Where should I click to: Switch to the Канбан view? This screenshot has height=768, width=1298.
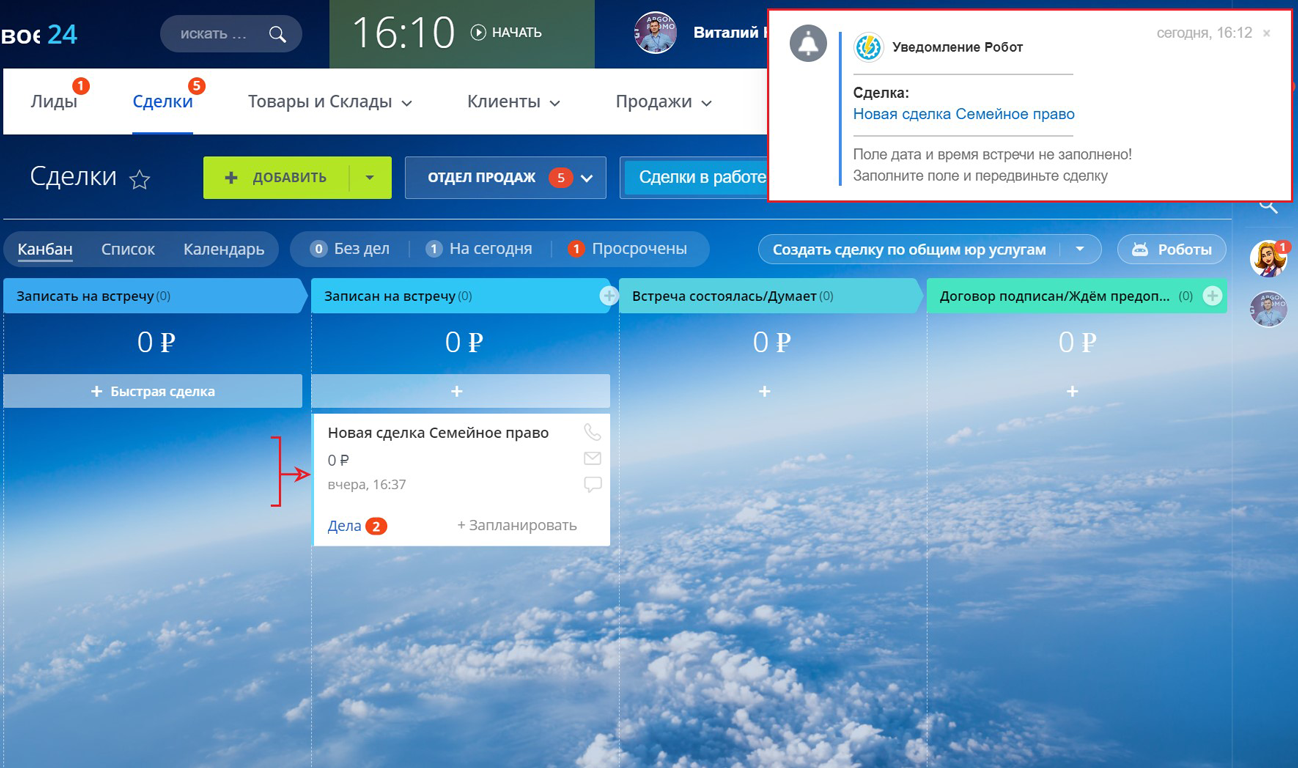point(45,249)
